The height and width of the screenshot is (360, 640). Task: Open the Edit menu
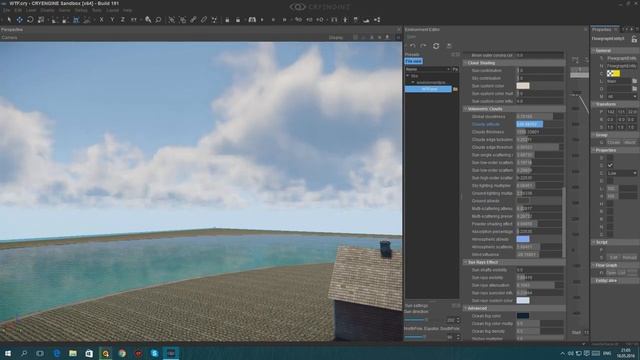tap(18, 10)
